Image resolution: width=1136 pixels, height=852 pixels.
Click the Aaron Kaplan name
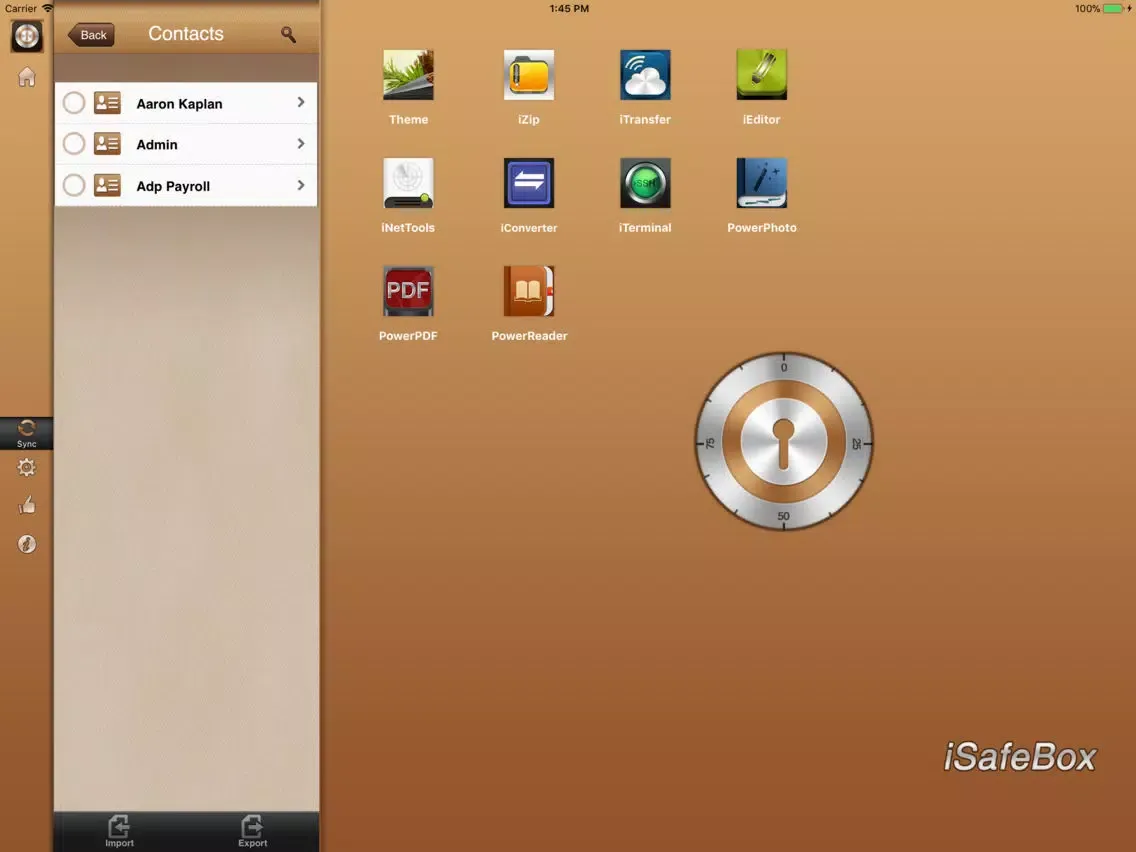(x=179, y=104)
